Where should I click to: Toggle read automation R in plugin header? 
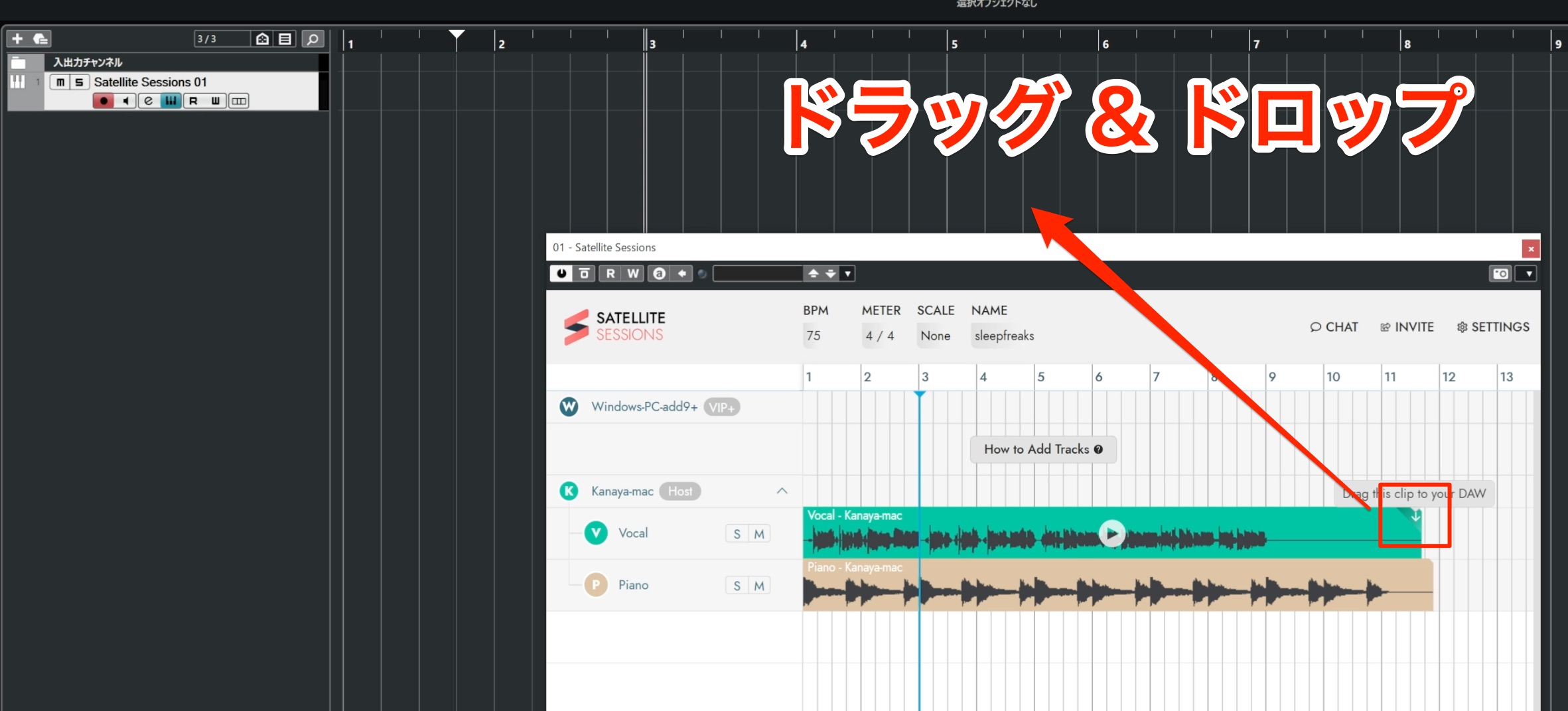tap(610, 273)
